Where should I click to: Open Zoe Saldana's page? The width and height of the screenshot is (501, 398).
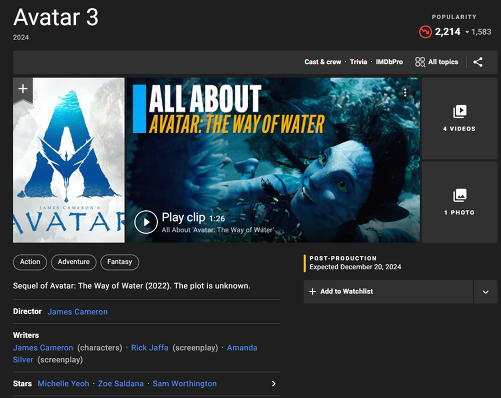121,384
